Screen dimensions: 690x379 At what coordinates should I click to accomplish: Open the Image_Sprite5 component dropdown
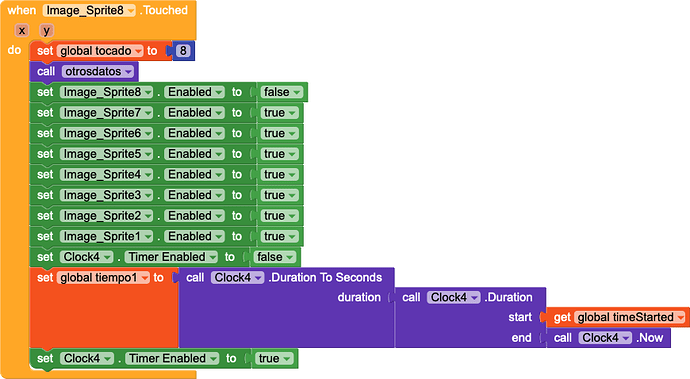tap(106, 154)
